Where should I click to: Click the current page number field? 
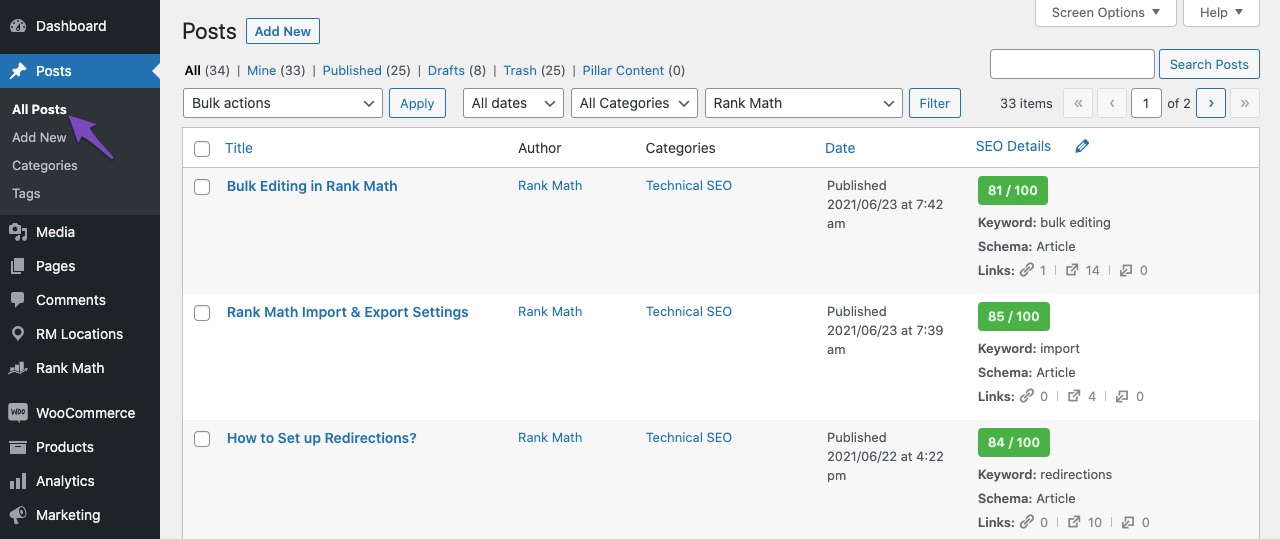click(1146, 103)
